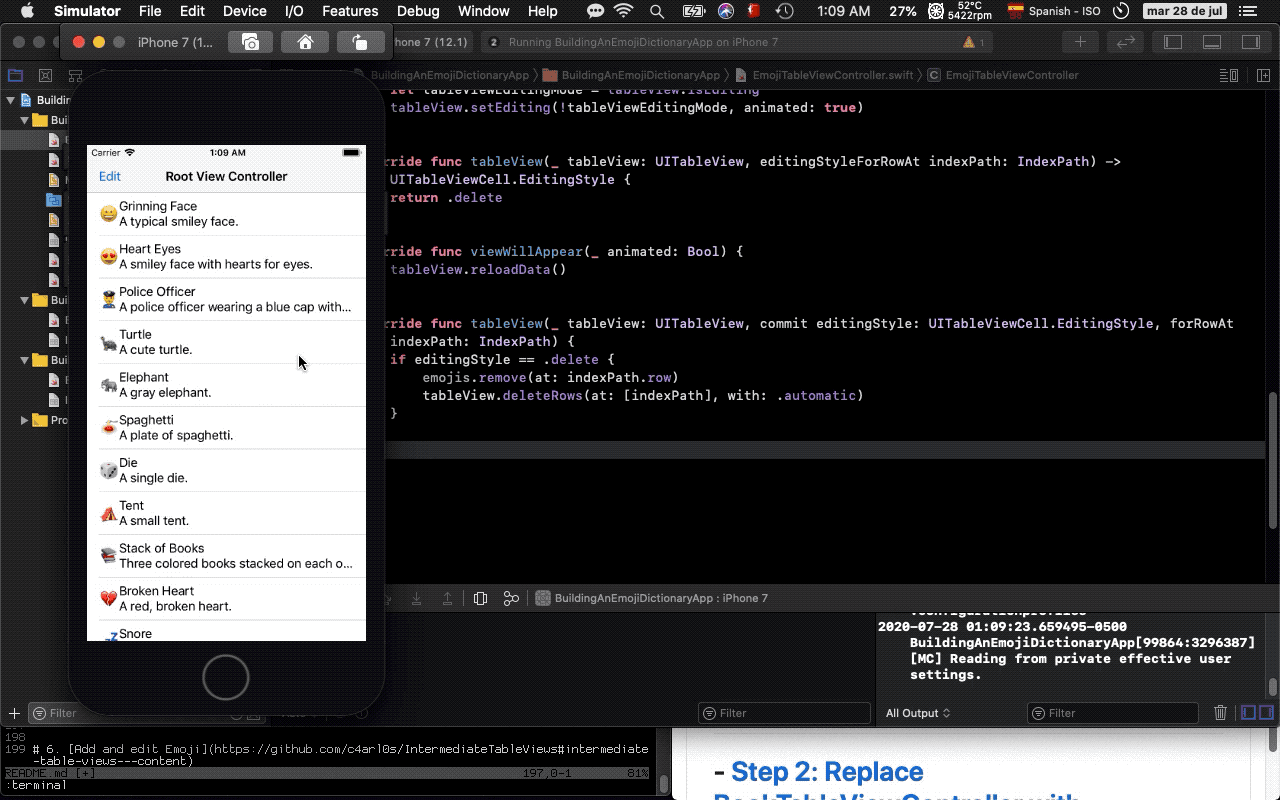The height and width of the screenshot is (800, 1280).
Task: Collapse the top BuildingAn project tree item
Action: [10, 100]
